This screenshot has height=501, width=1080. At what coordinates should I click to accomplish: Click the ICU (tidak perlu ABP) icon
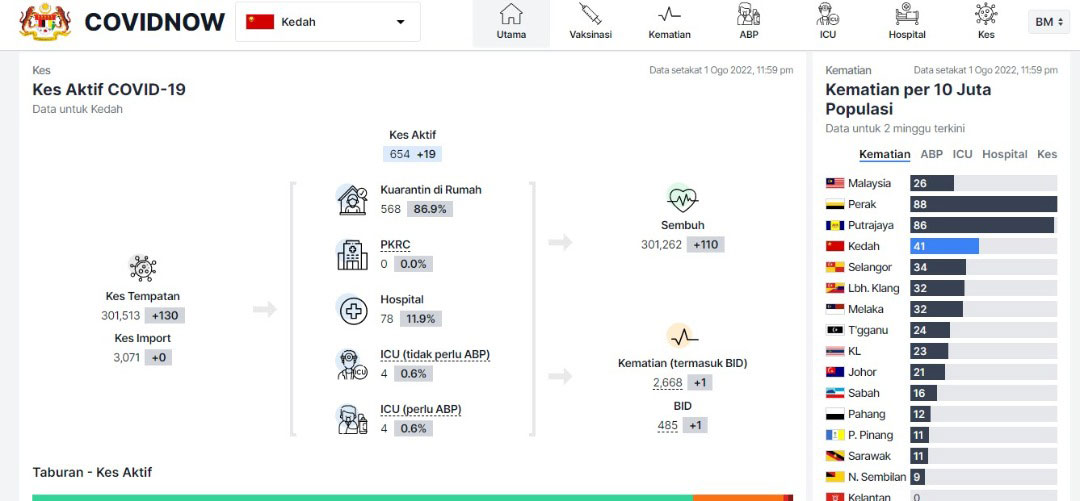(x=353, y=365)
